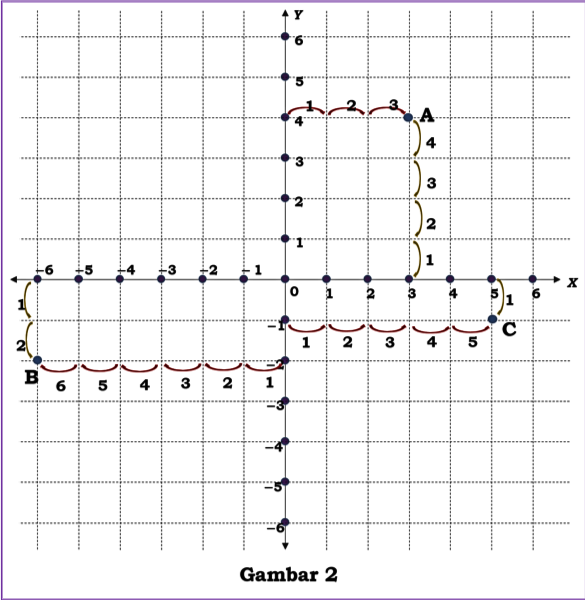This screenshot has height=600, width=585.
Task: Click the dot at -6 on Y axis
Action: (x=285, y=522)
